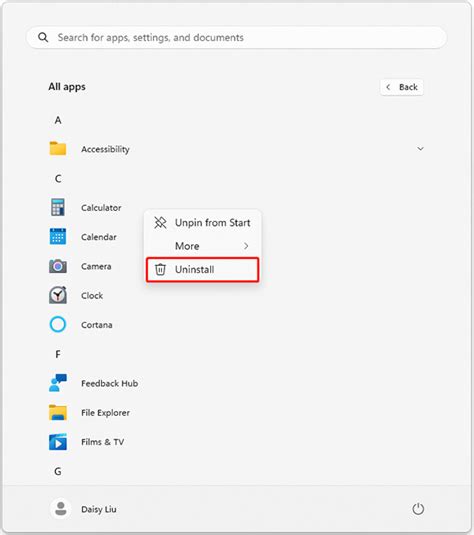The height and width of the screenshot is (535, 474).
Task: Click the letter G section header
Action: click(x=58, y=472)
